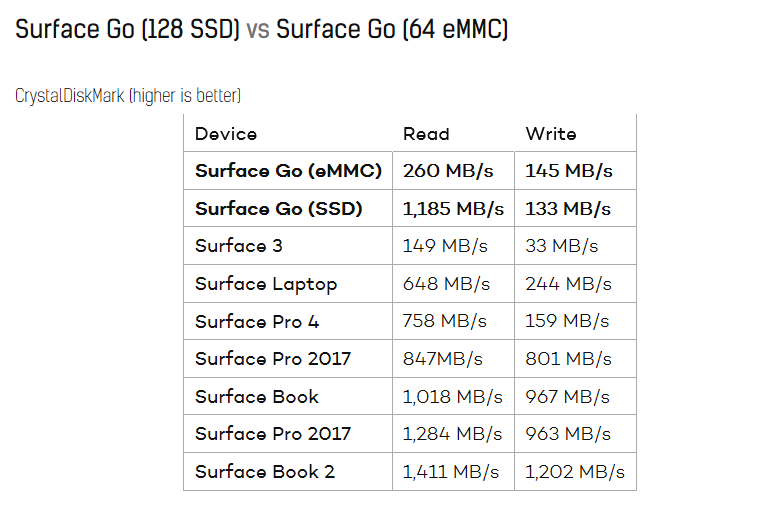Click the Surface Pro 4 device cell

coord(257,322)
